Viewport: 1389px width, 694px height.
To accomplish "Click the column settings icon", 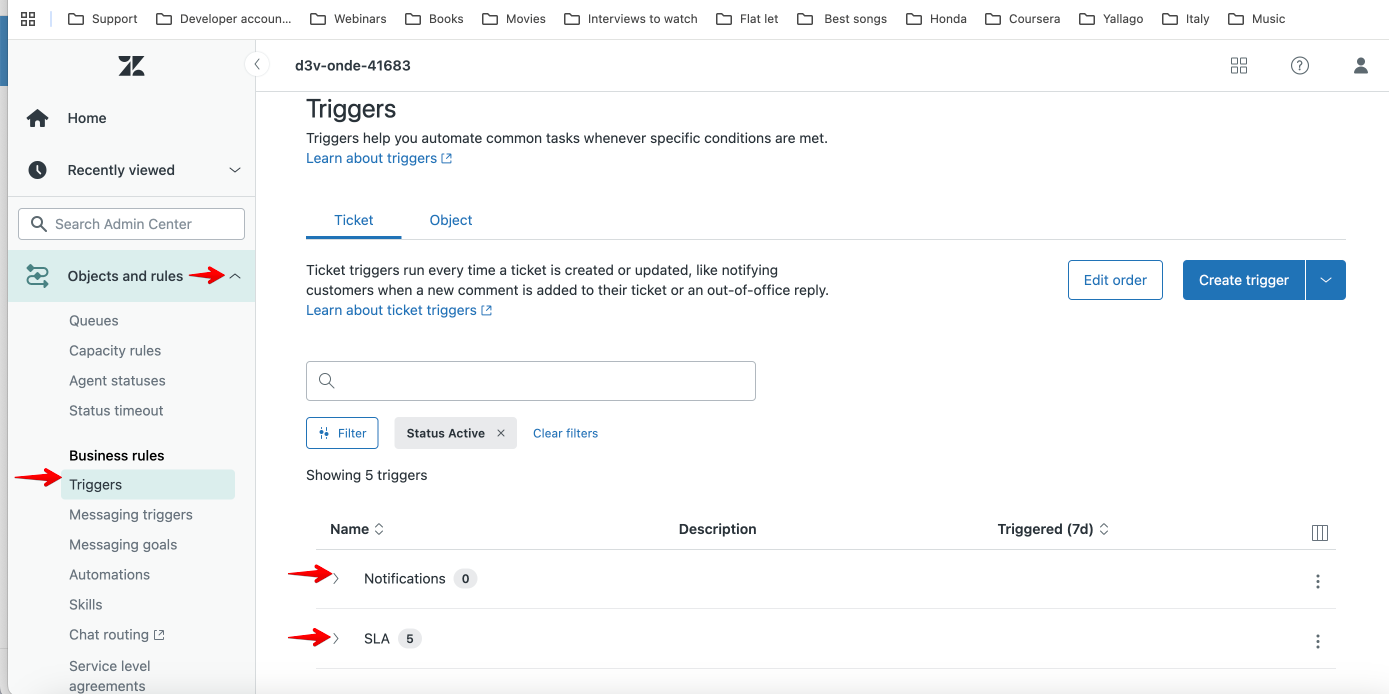I will click(x=1319, y=533).
